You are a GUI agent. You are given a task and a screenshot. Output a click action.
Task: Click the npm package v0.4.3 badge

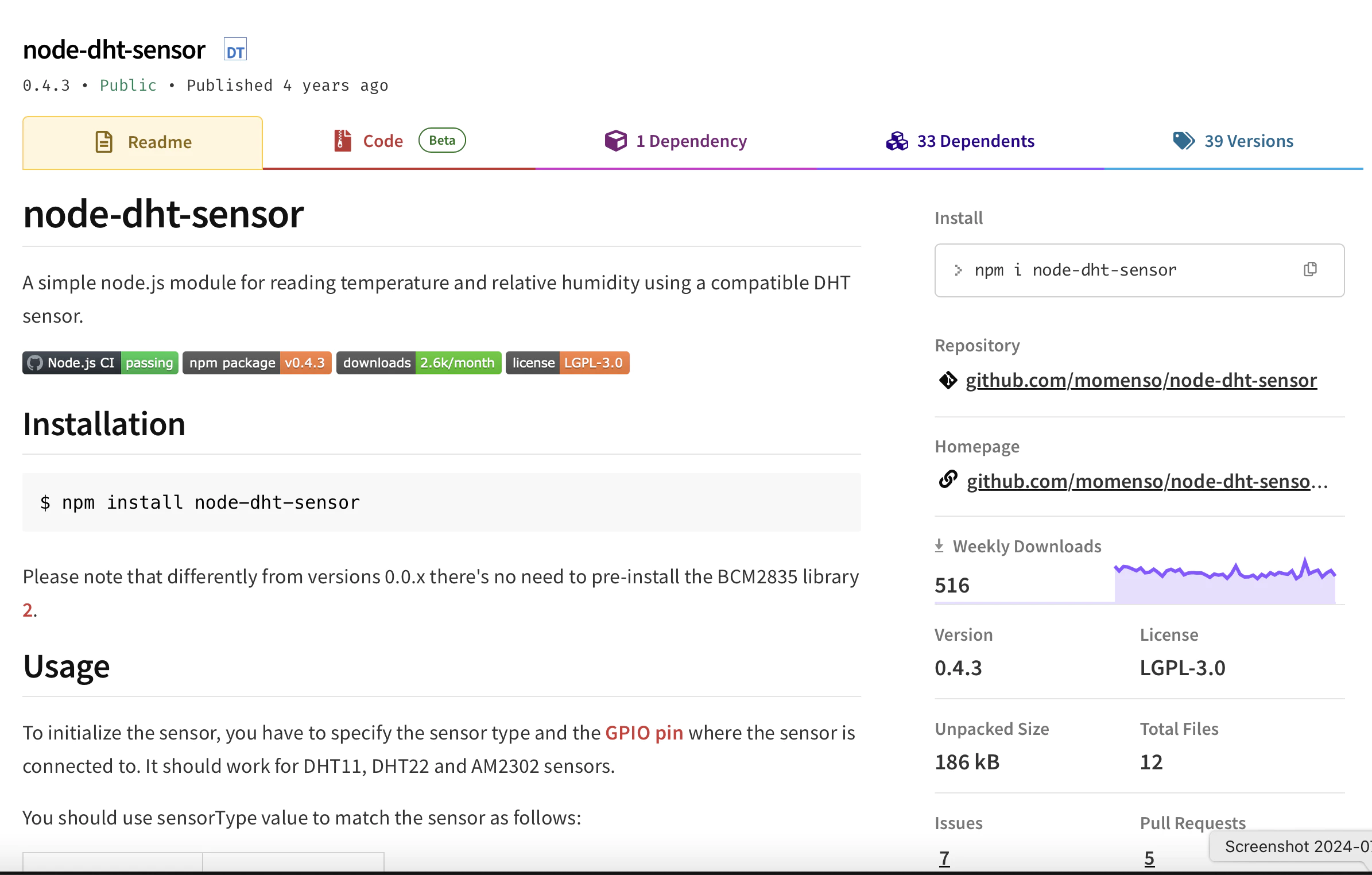257,363
